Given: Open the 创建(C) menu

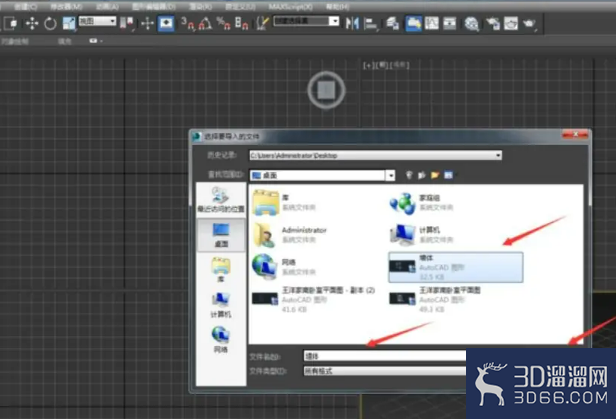Looking at the screenshot, I should click(x=26, y=7).
